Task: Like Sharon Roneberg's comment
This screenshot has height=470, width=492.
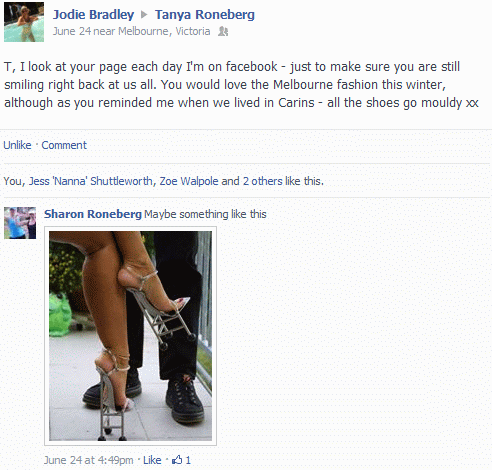Action: (152, 460)
